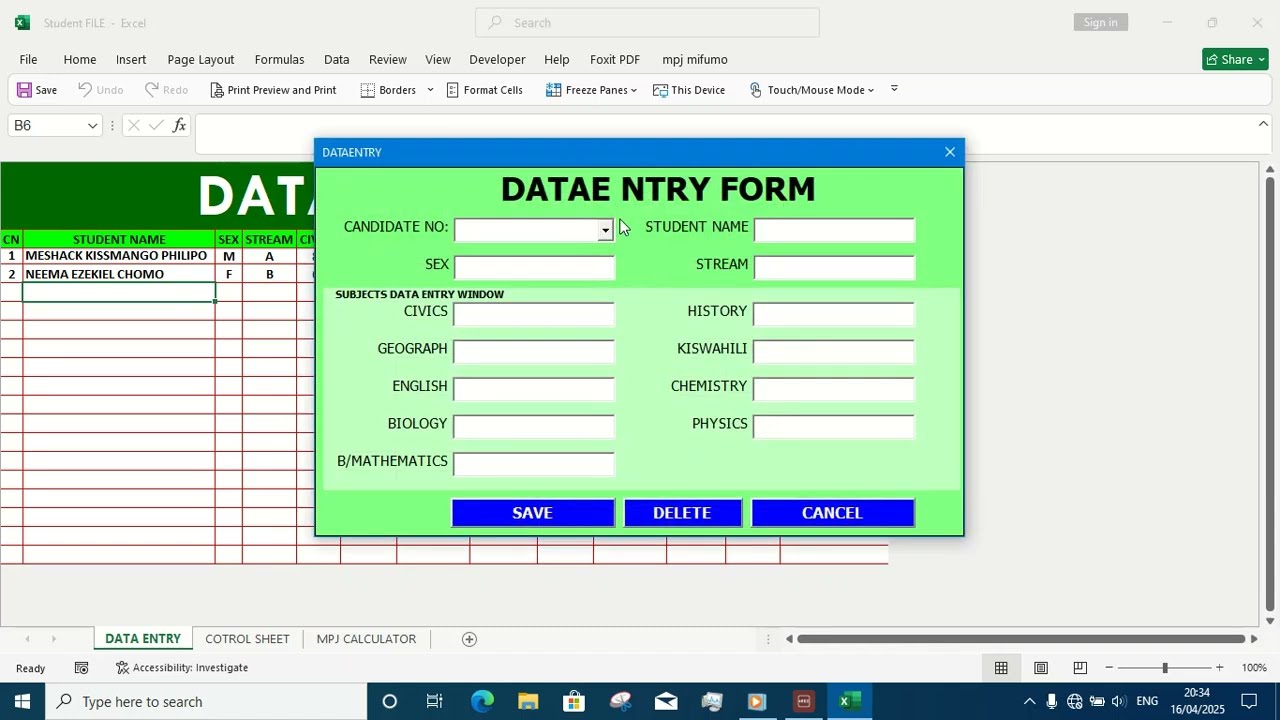Switch to the Developer tab
Screen dimensions: 1280x720
[x=497, y=59]
